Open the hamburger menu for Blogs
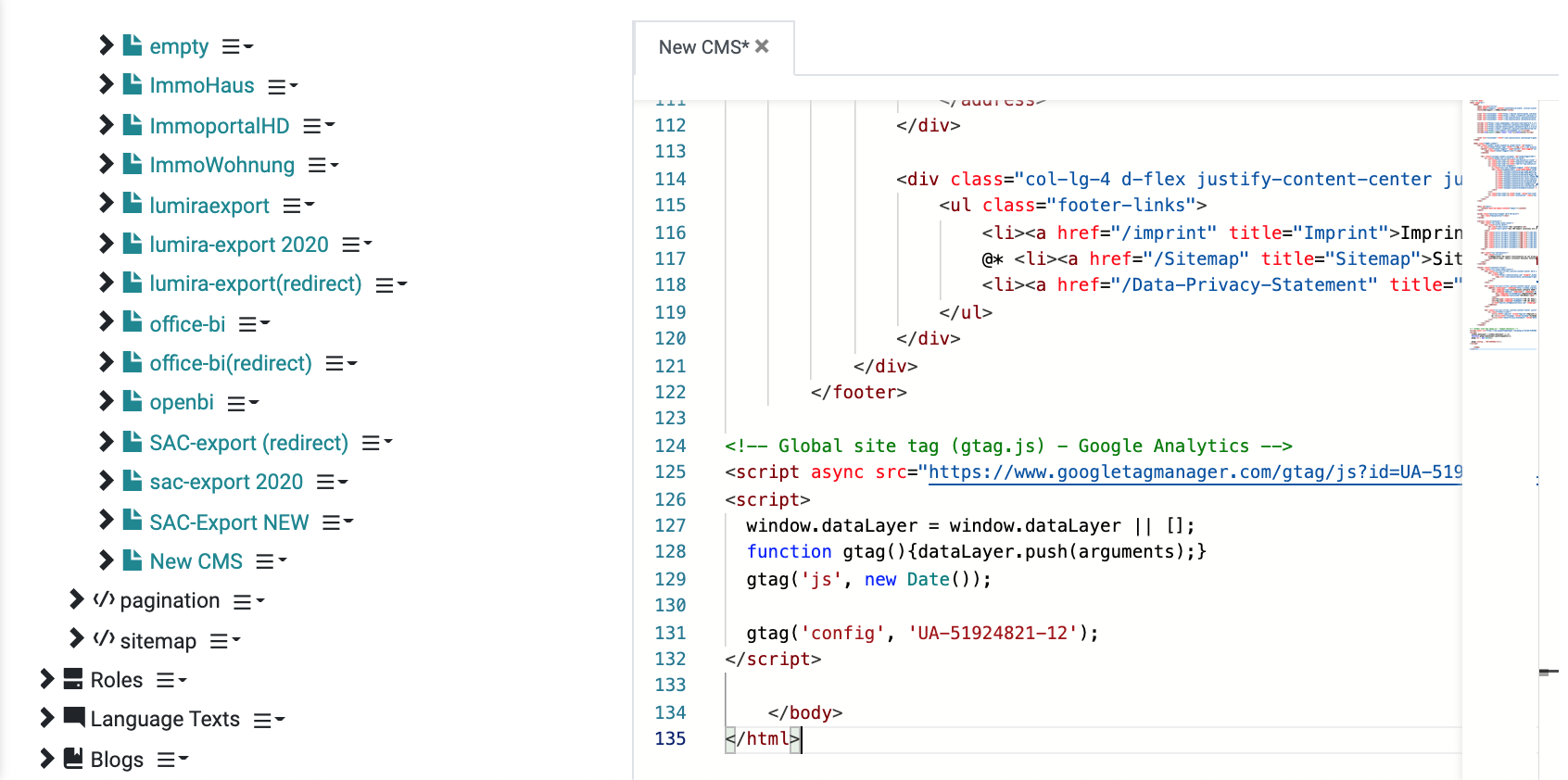 click(x=172, y=760)
